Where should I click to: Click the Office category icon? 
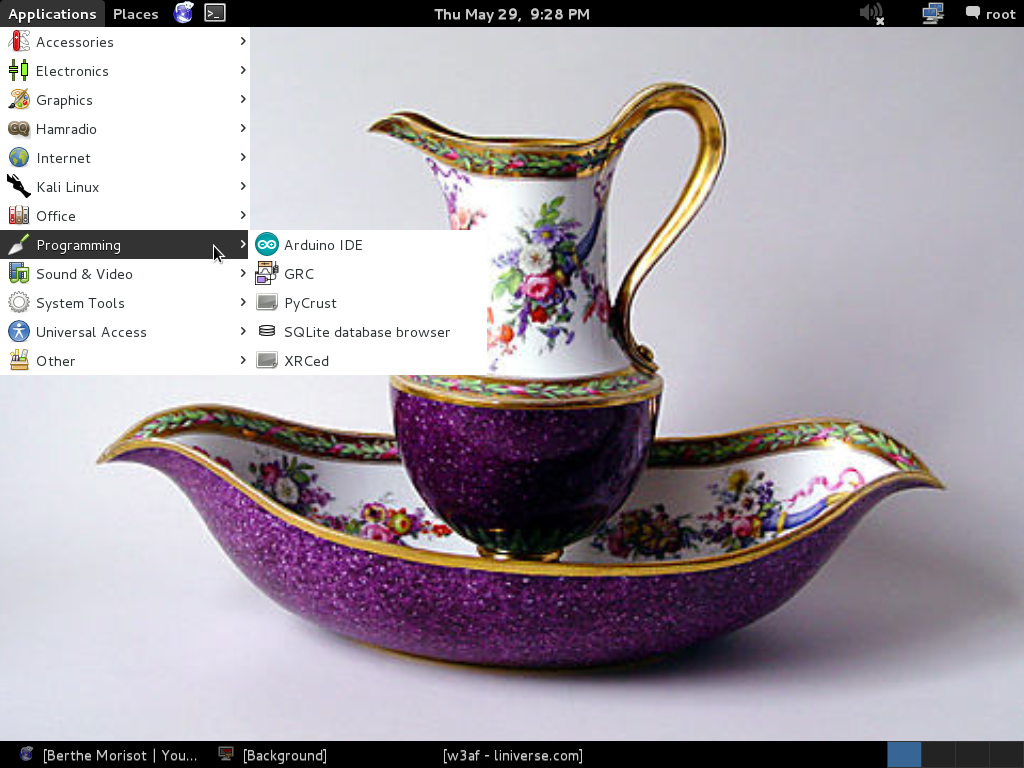click(x=19, y=216)
